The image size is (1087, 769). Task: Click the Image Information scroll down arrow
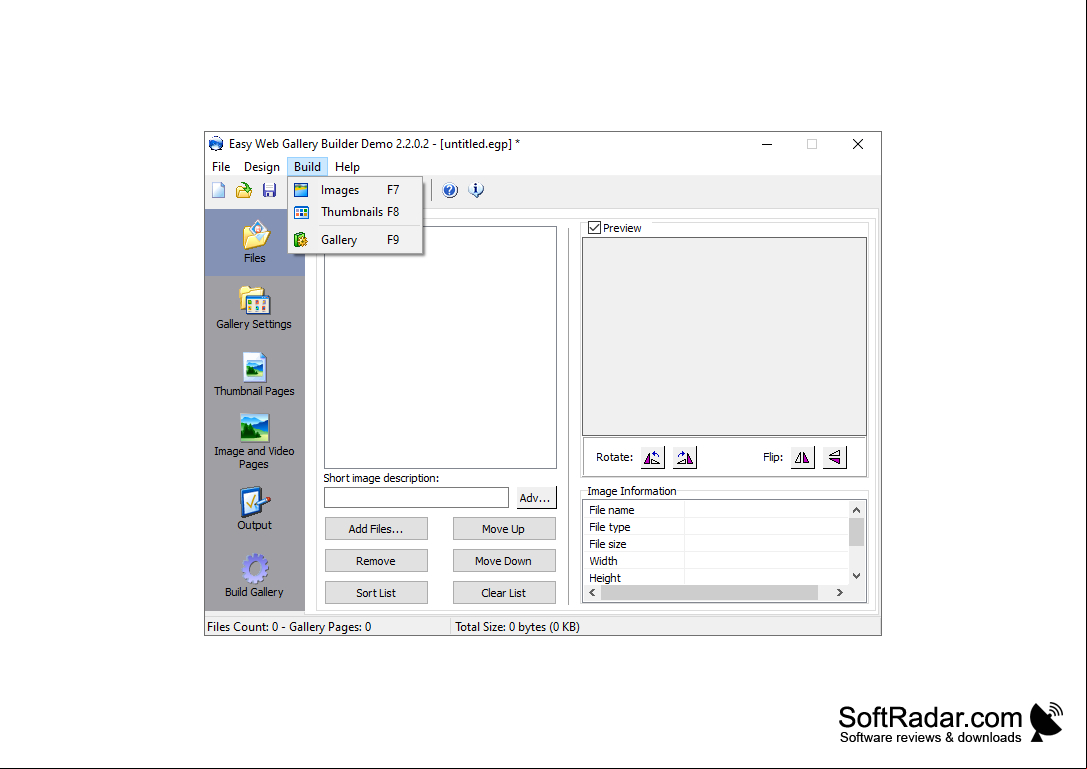856,576
